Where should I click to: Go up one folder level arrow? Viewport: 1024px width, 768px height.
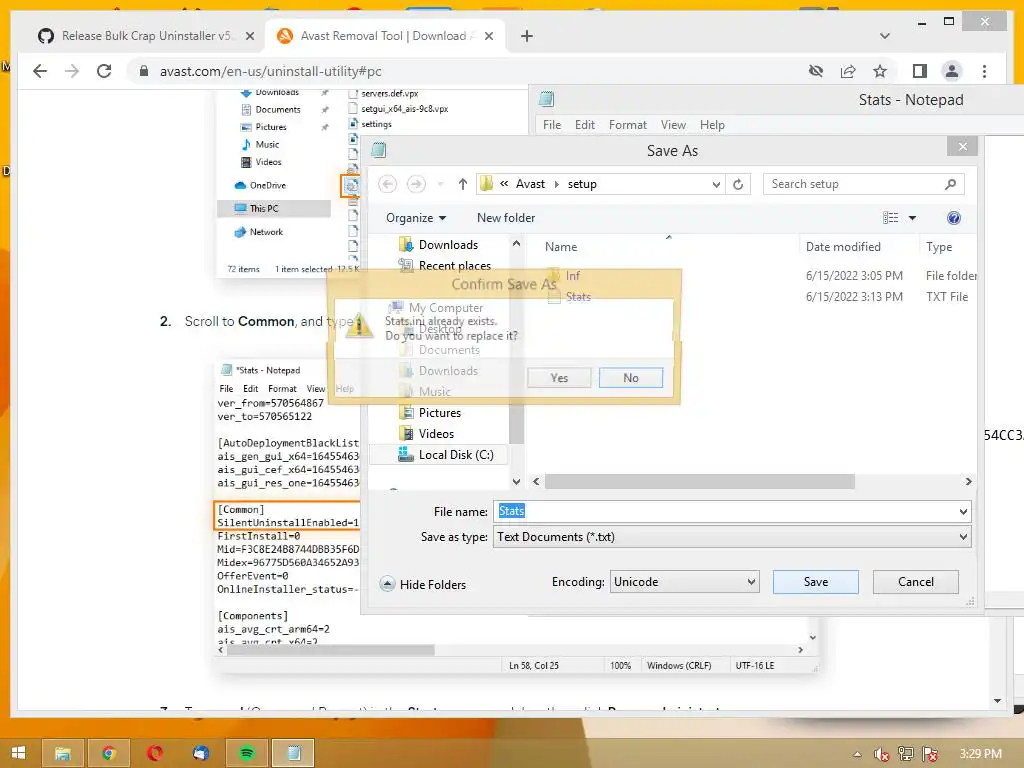462,184
